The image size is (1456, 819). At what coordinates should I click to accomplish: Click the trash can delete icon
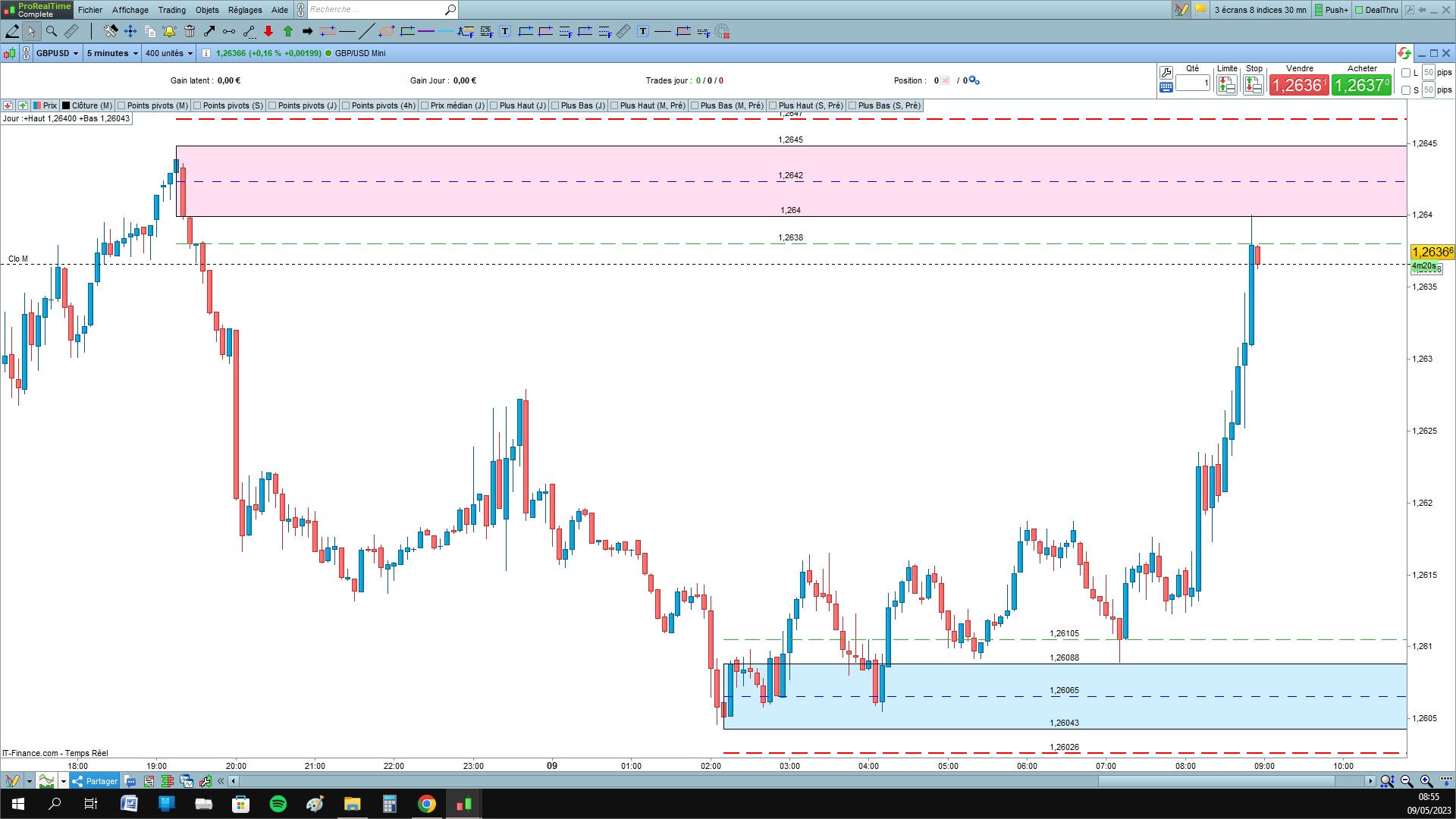click(x=190, y=31)
